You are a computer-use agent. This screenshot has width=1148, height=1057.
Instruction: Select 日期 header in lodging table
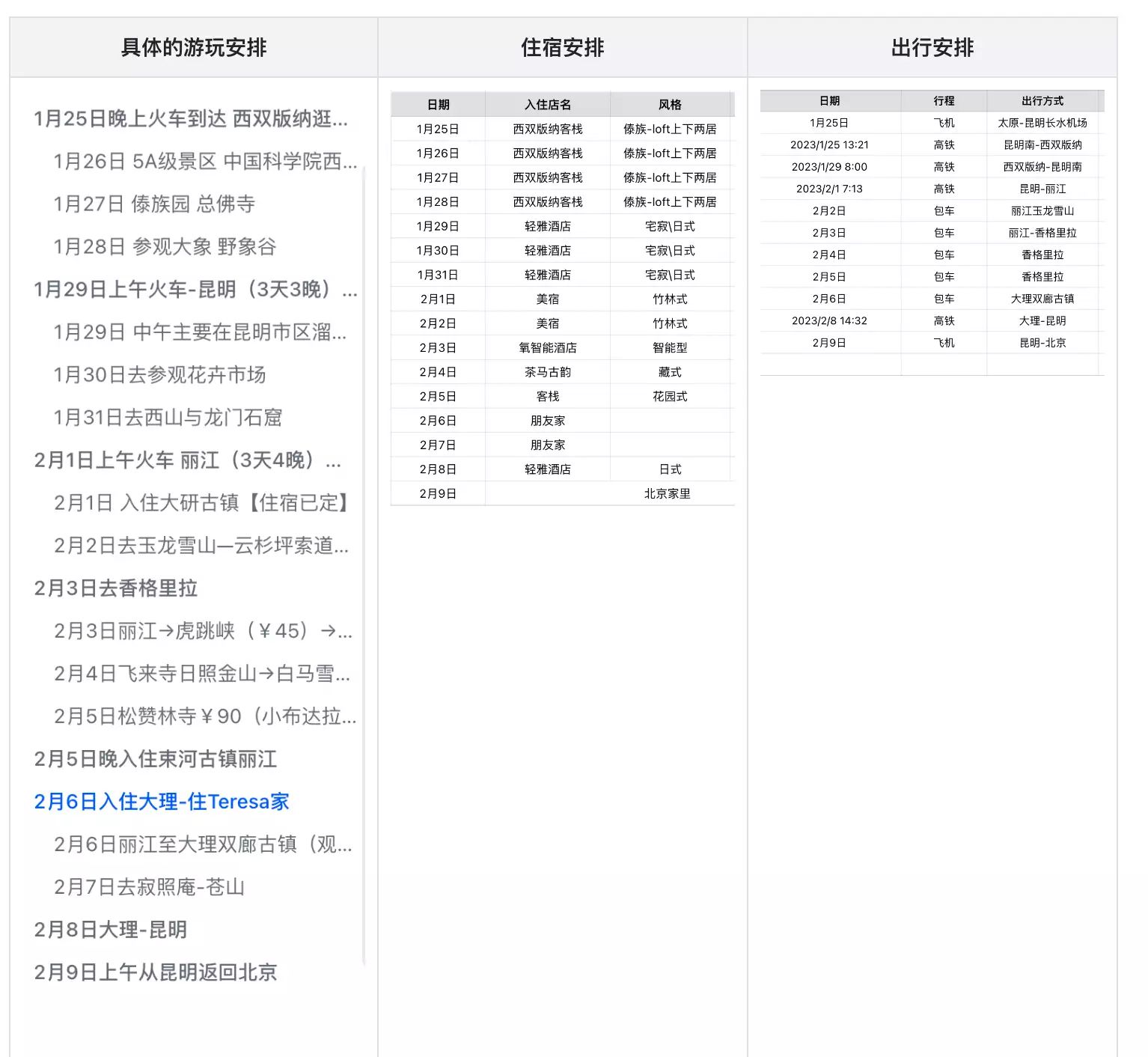[x=438, y=105]
